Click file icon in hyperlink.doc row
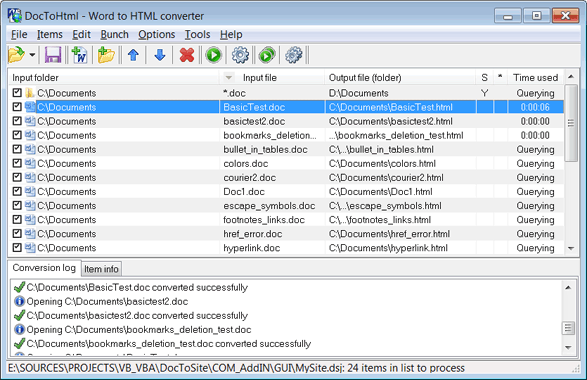The width and height of the screenshot is (587, 380). pos(30,248)
